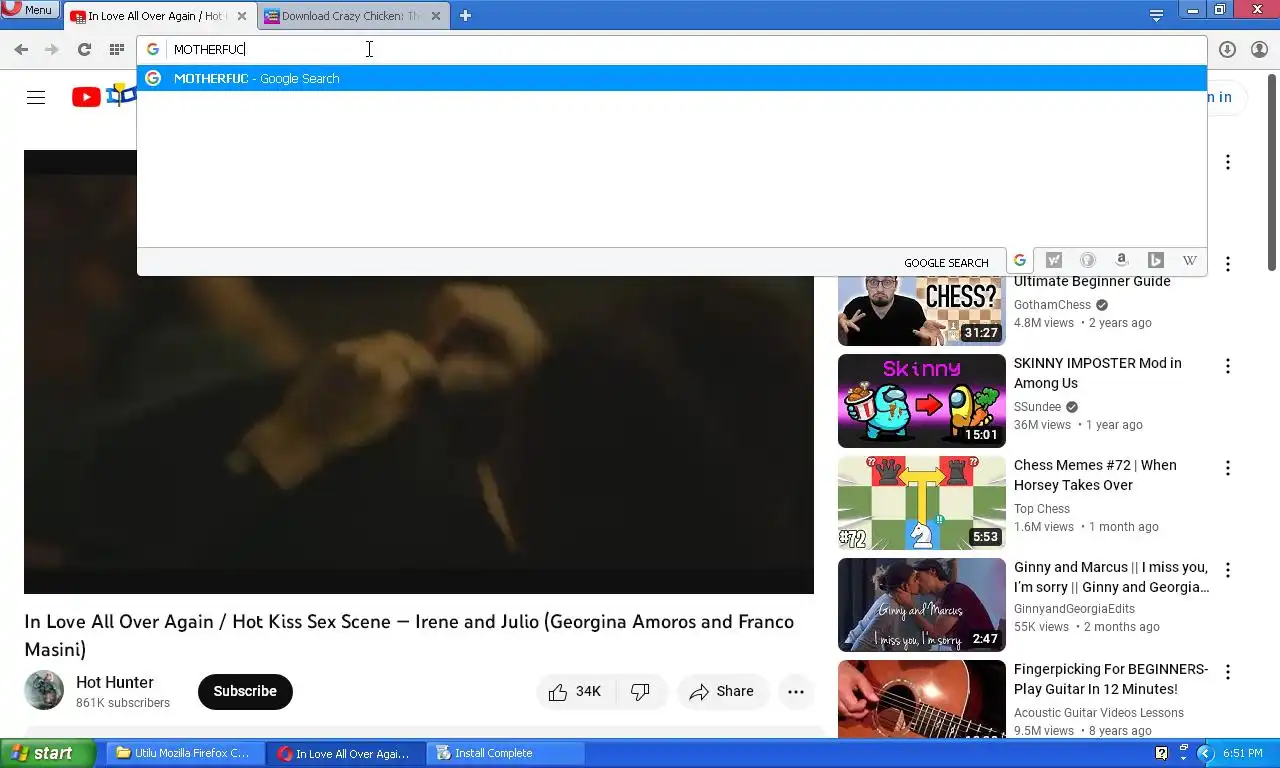Open the GinnyandGeorgiaEdits channel name

pyautogui.click(x=1074, y=609)
